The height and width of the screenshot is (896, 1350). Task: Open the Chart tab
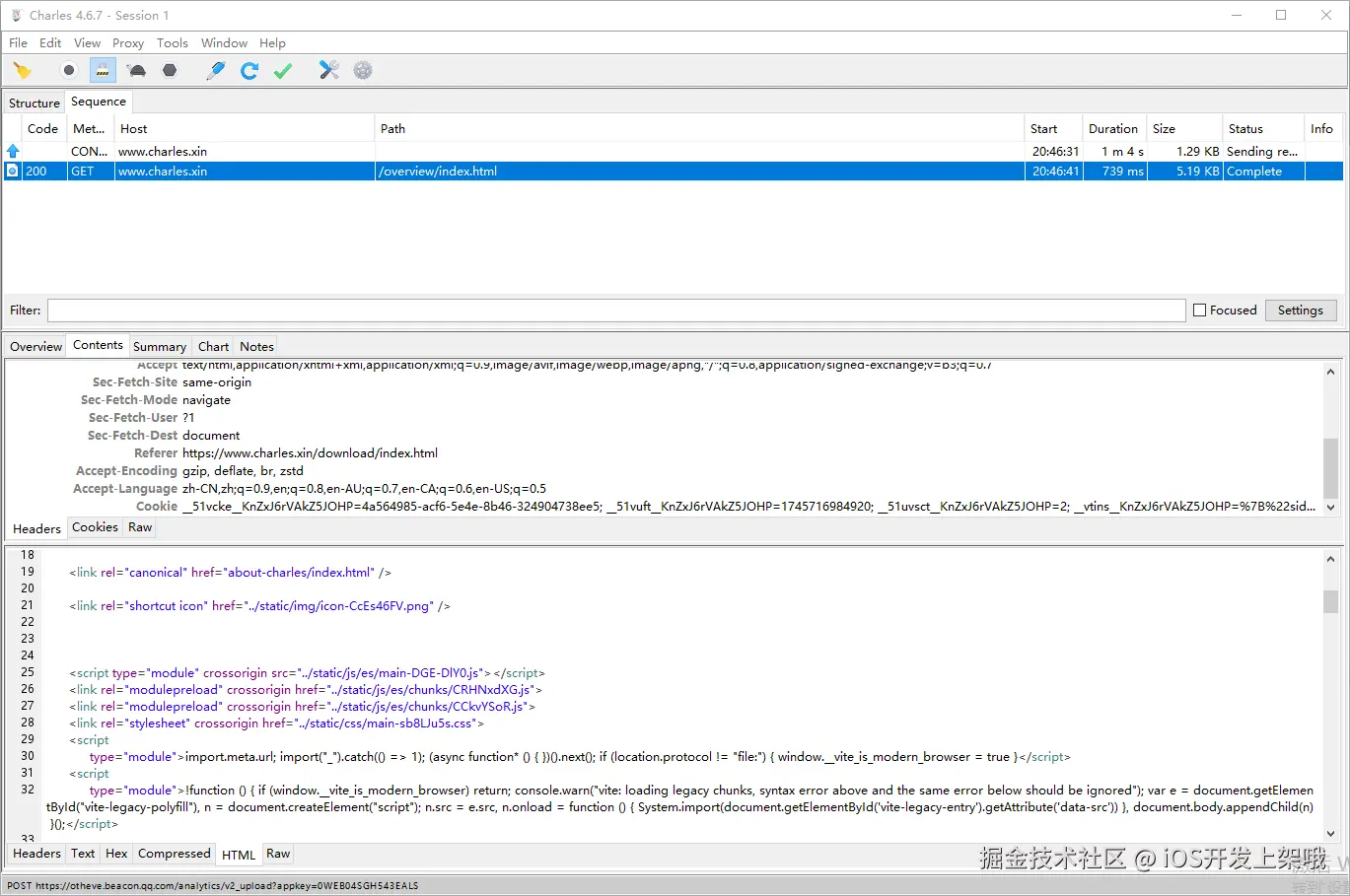213,346
